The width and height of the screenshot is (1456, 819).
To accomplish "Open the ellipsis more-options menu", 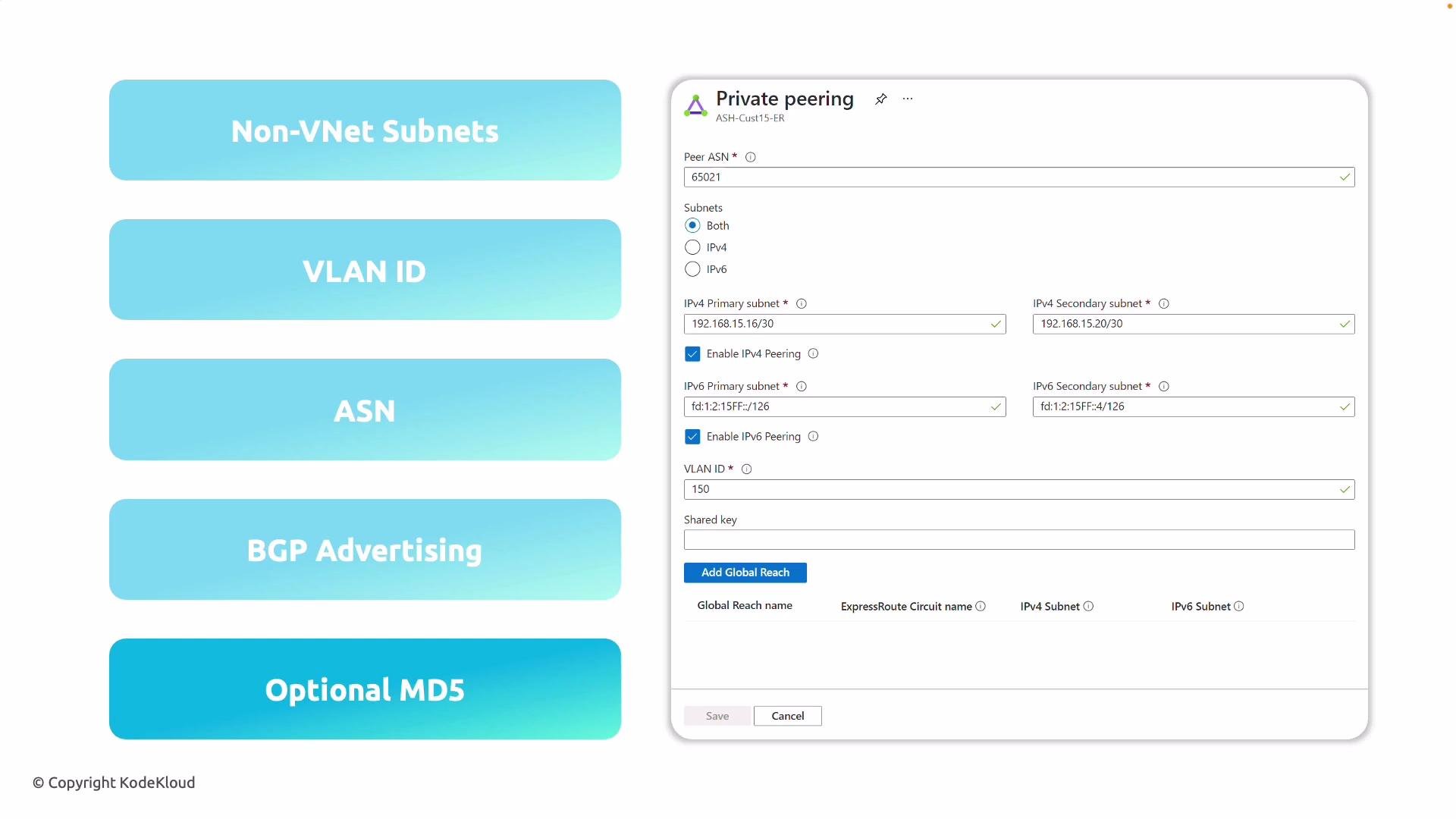I will pyautogui.click(x=908, y=99).
